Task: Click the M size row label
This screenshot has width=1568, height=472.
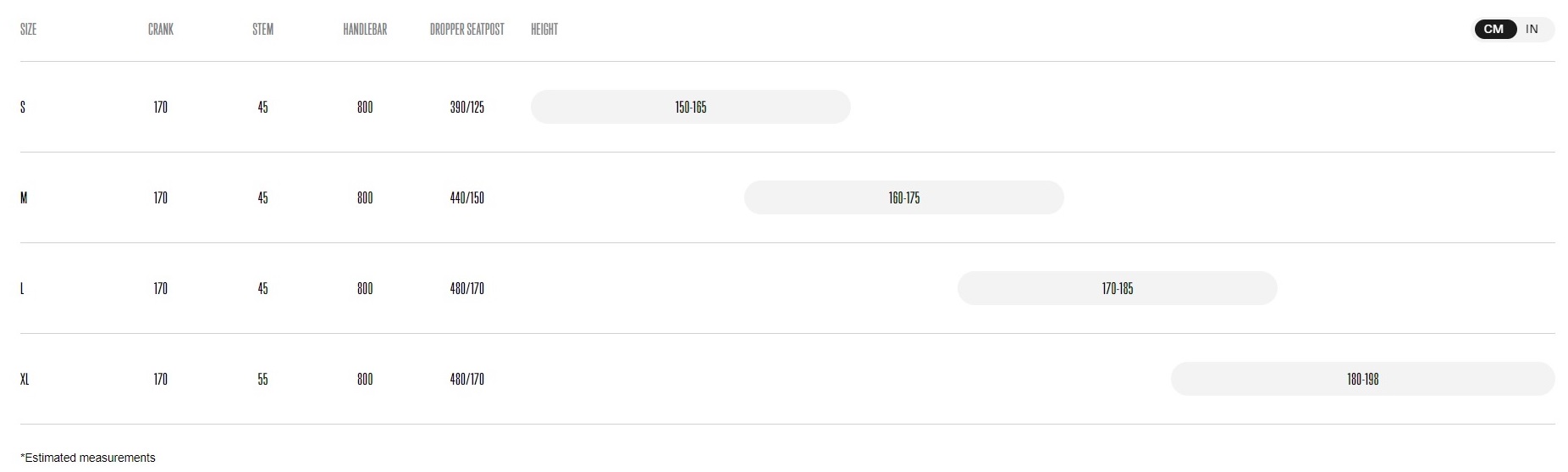Action: click(24, 197)
